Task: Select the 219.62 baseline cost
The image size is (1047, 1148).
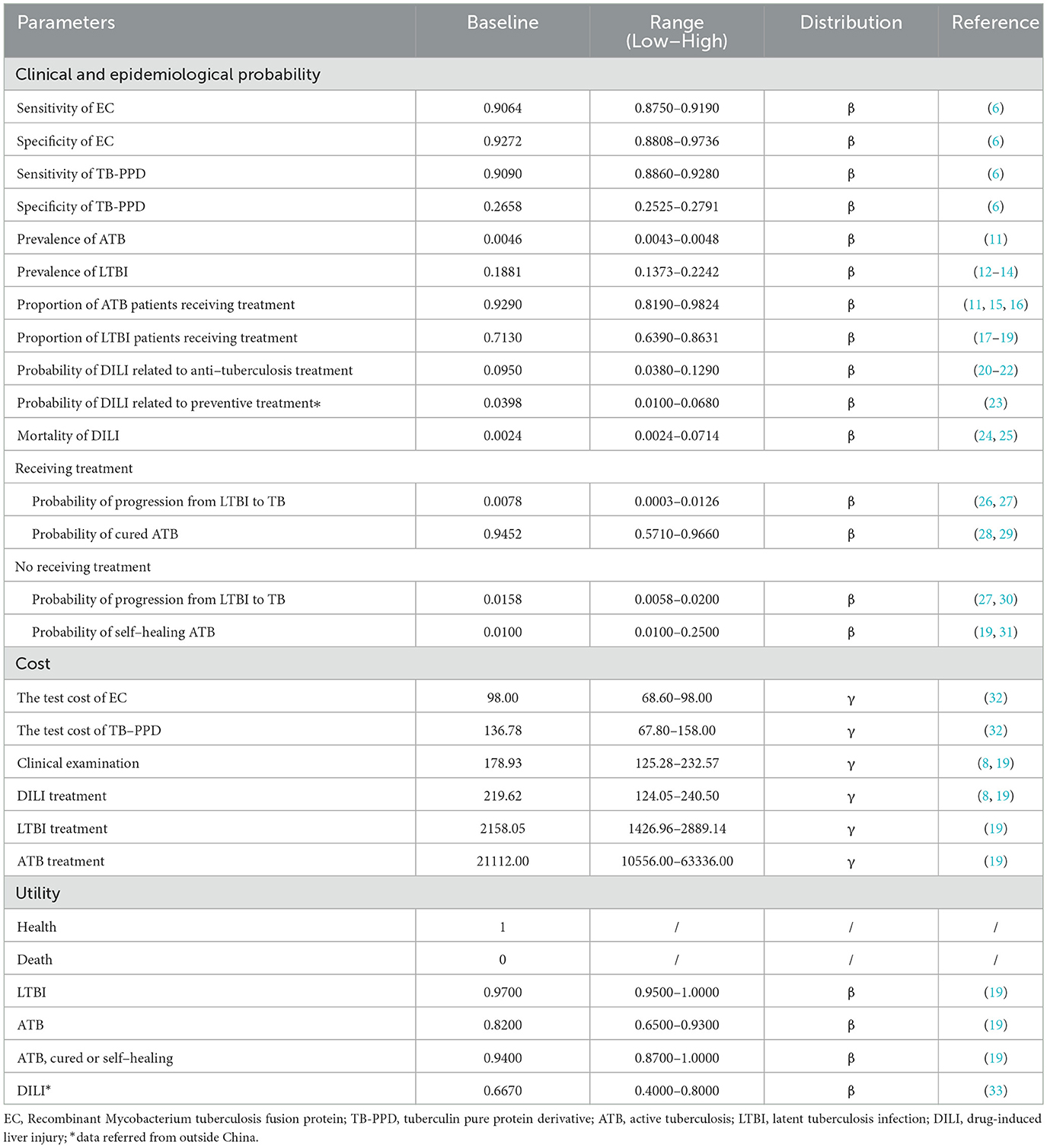Action: point(503,796)
